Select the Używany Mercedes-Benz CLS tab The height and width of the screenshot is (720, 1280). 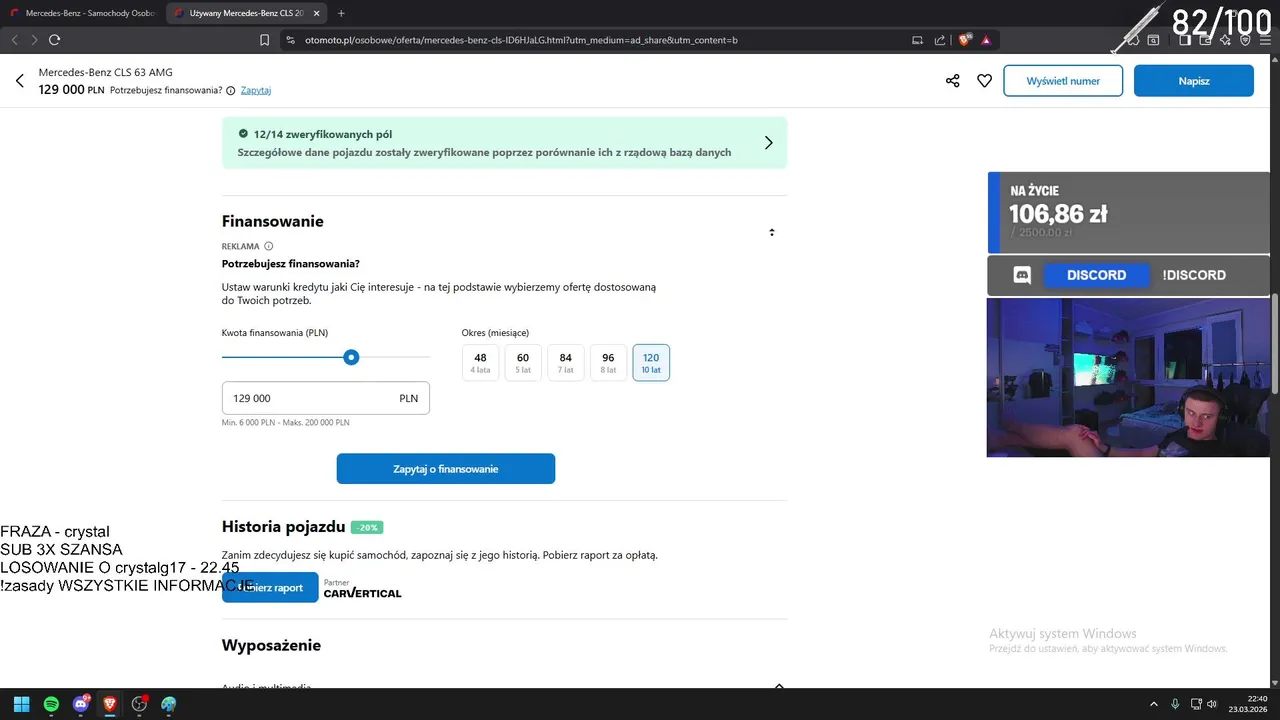point(247,13)
